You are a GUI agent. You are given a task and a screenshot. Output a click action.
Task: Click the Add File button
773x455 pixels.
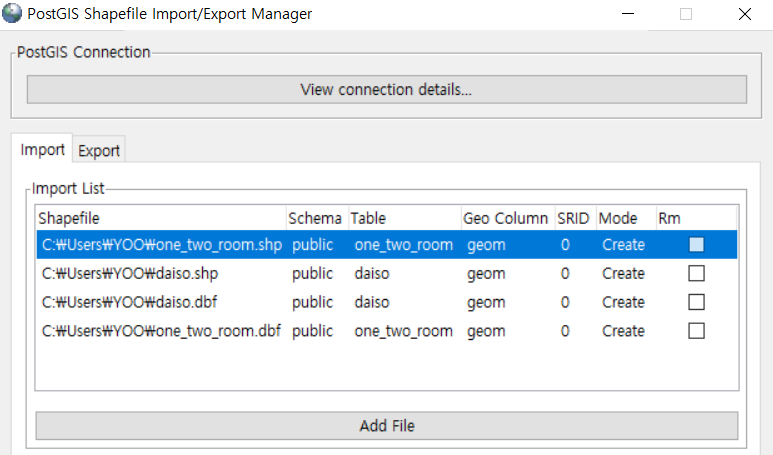386,425
